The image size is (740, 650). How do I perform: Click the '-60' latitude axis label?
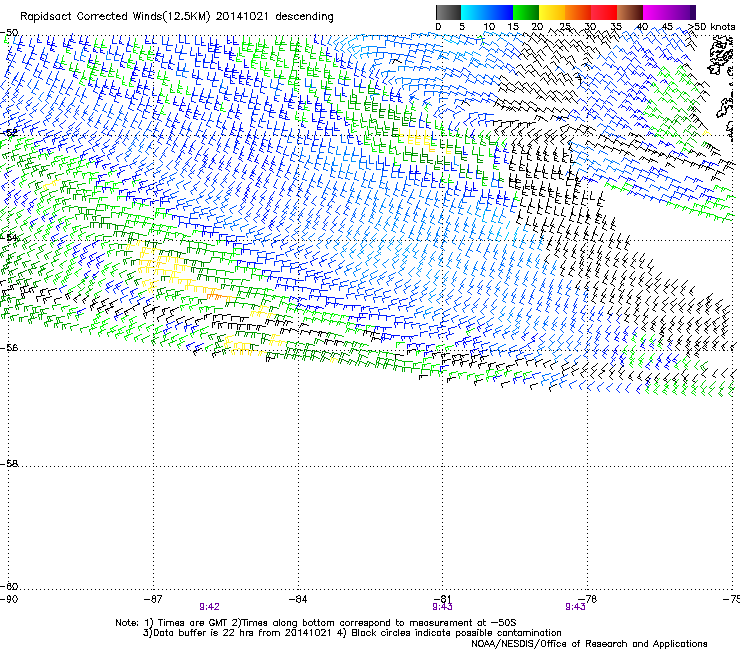tap(9, 587)
